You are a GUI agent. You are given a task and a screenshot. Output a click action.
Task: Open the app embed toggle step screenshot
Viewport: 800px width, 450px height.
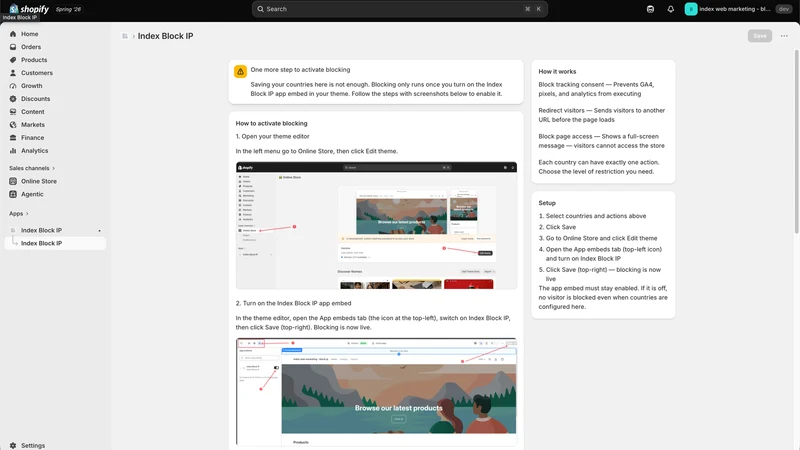(376, 392)
